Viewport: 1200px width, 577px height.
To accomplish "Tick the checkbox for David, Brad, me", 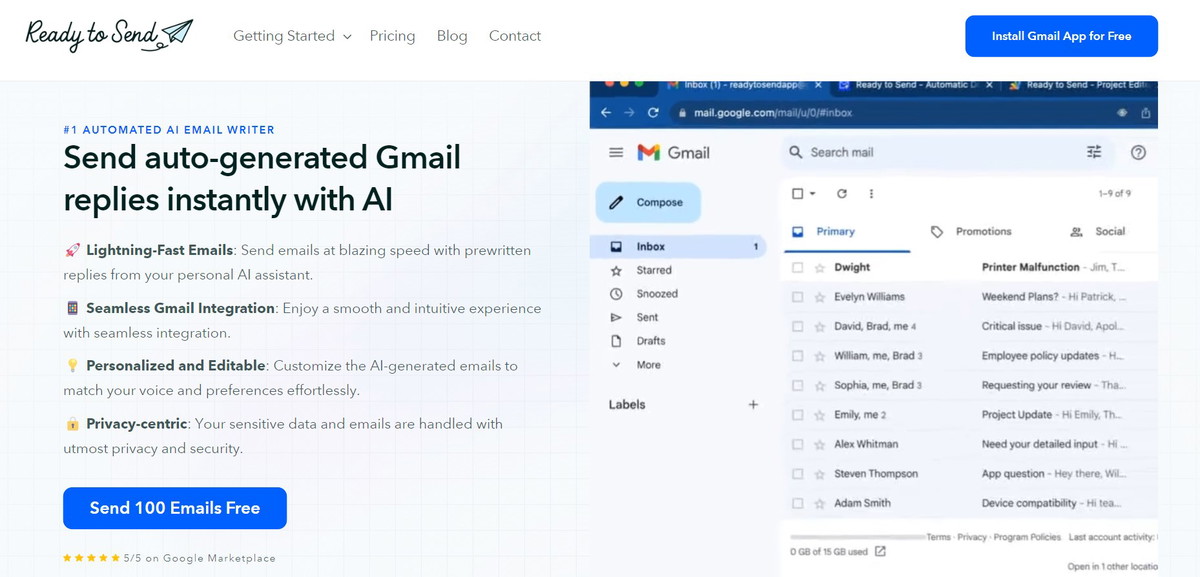I will (797, 327).
